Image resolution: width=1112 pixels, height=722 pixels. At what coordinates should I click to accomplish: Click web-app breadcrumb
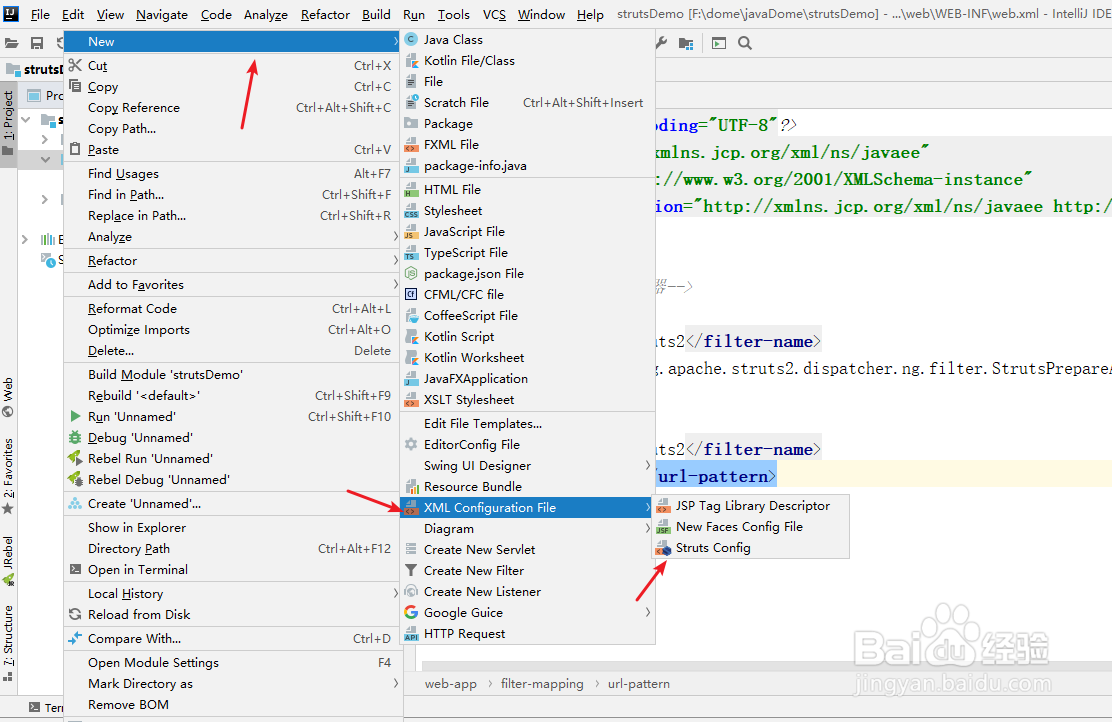[450, 684]
